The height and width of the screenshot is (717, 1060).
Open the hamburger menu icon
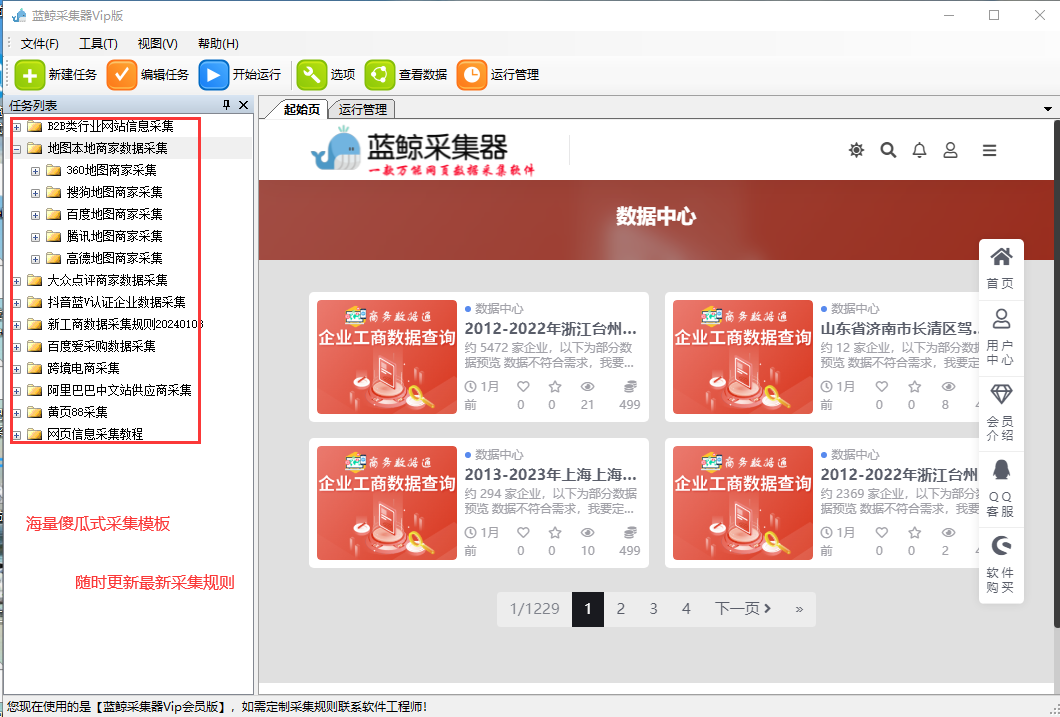(990, 150)
